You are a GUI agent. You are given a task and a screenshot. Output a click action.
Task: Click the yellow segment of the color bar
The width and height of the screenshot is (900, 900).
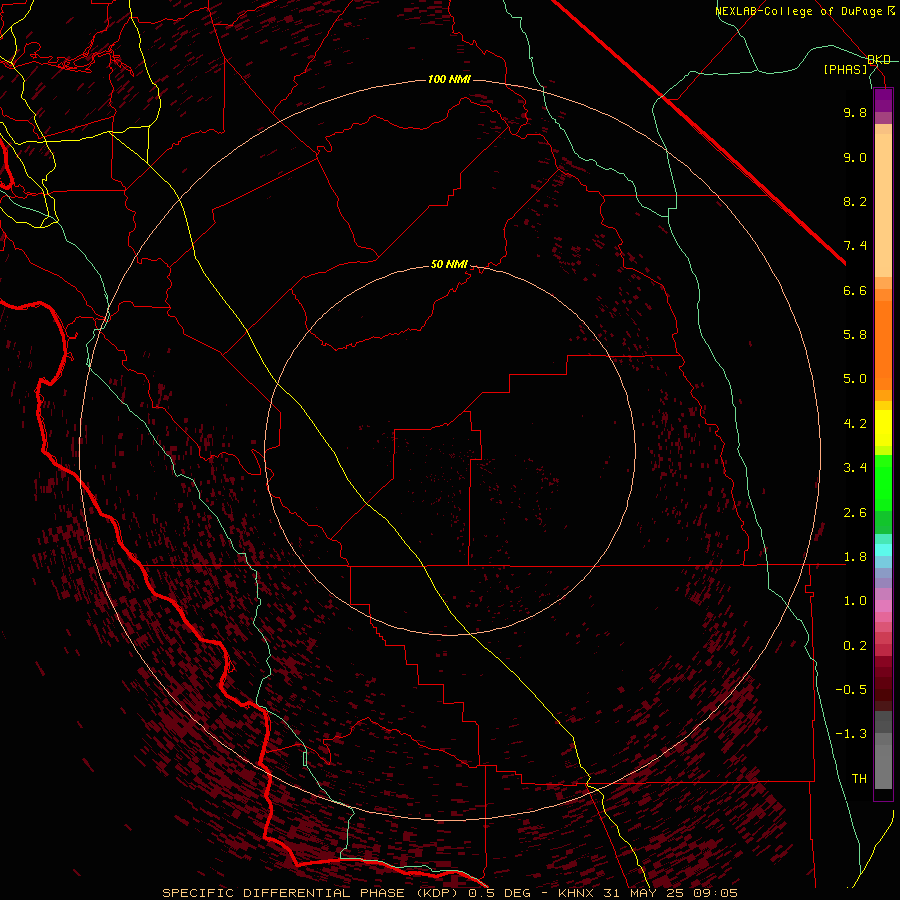[883, 428]
